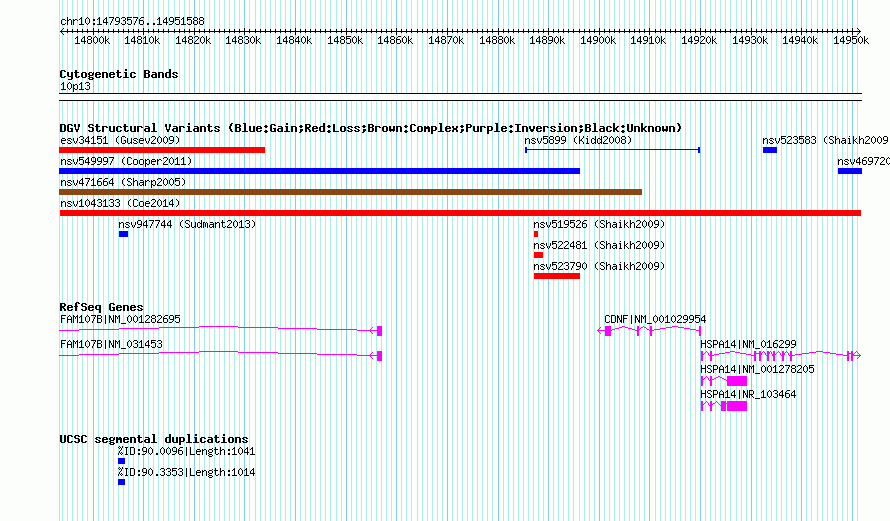The height and width of the screenshot is (521, 890).
Task: Click the nsv519526 (Shaikh2009) label
Action: [x=599, y=224]
